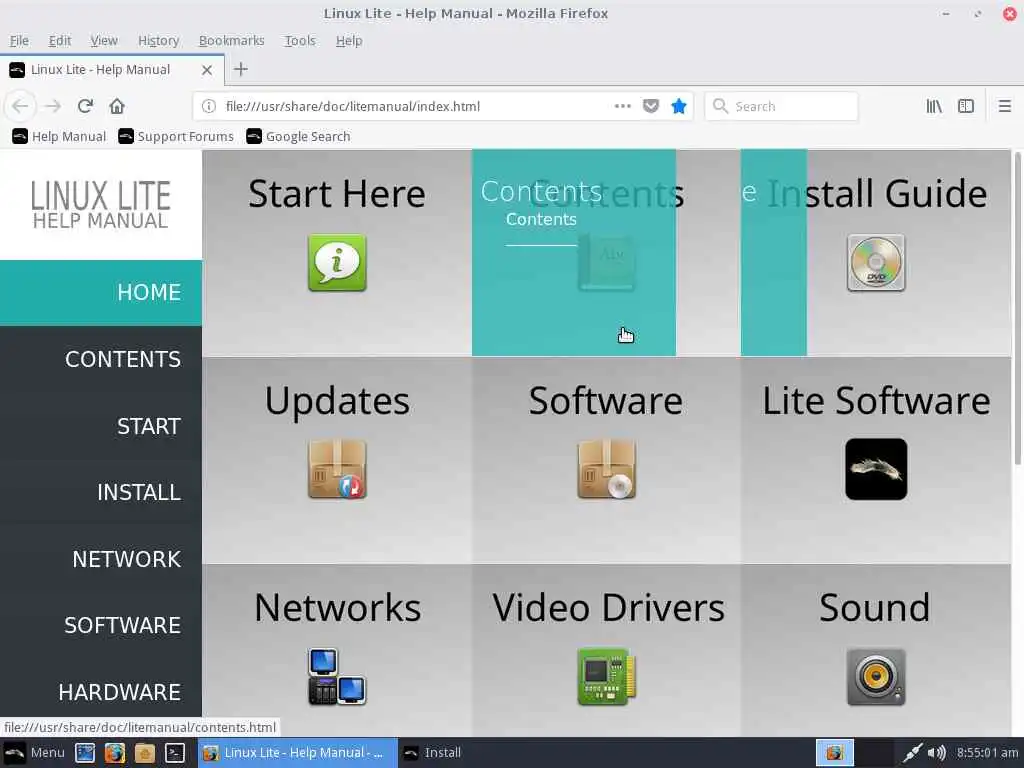This screenshot has width=1024, height=768.
Task: Open the File menu
Action: [x=19, y=40]
